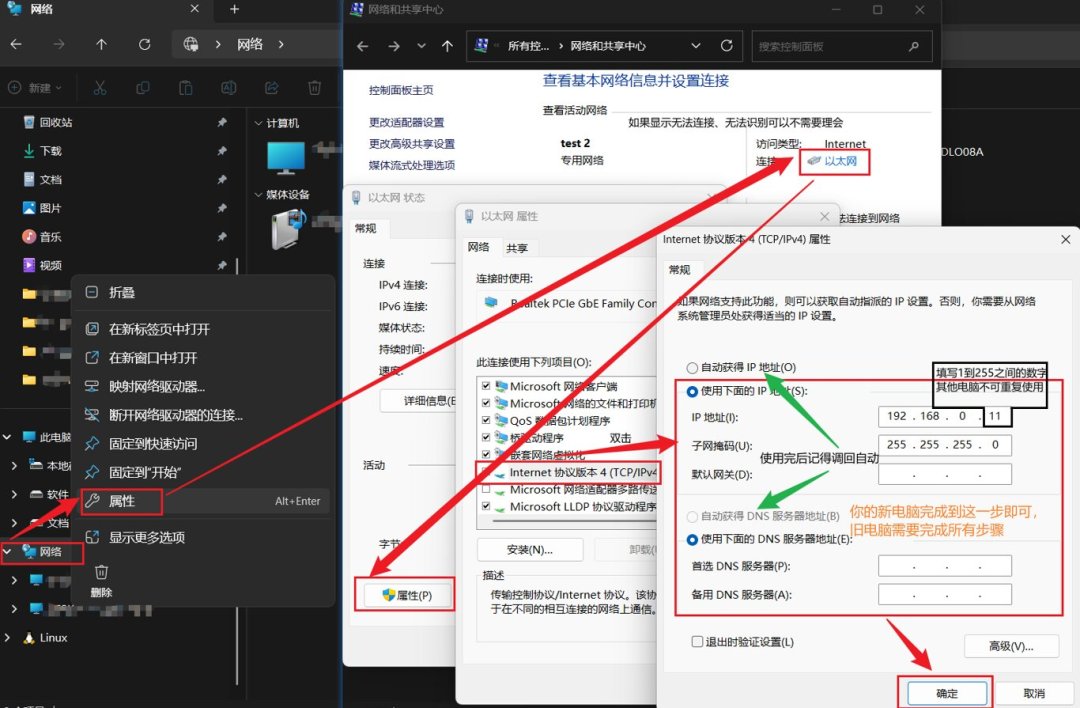The height and width of the screenshot is (708, 1080).
Task: Click the 子网掩码 input field
Action: [x=944, y=445]
